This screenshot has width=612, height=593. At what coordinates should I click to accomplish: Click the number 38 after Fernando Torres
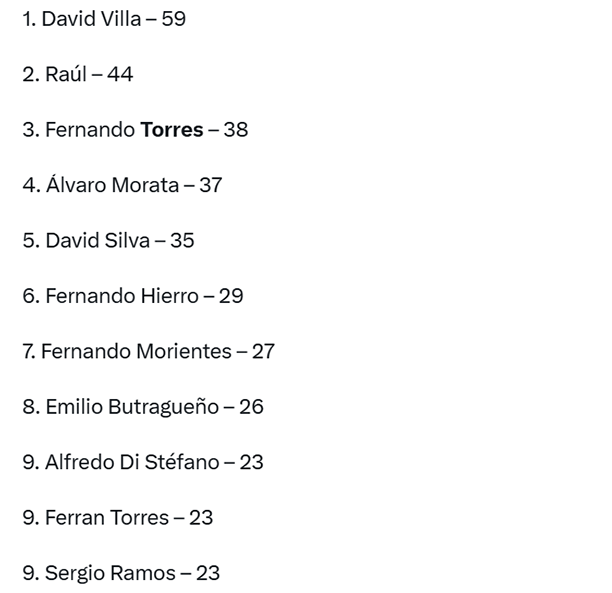(236, 130)
